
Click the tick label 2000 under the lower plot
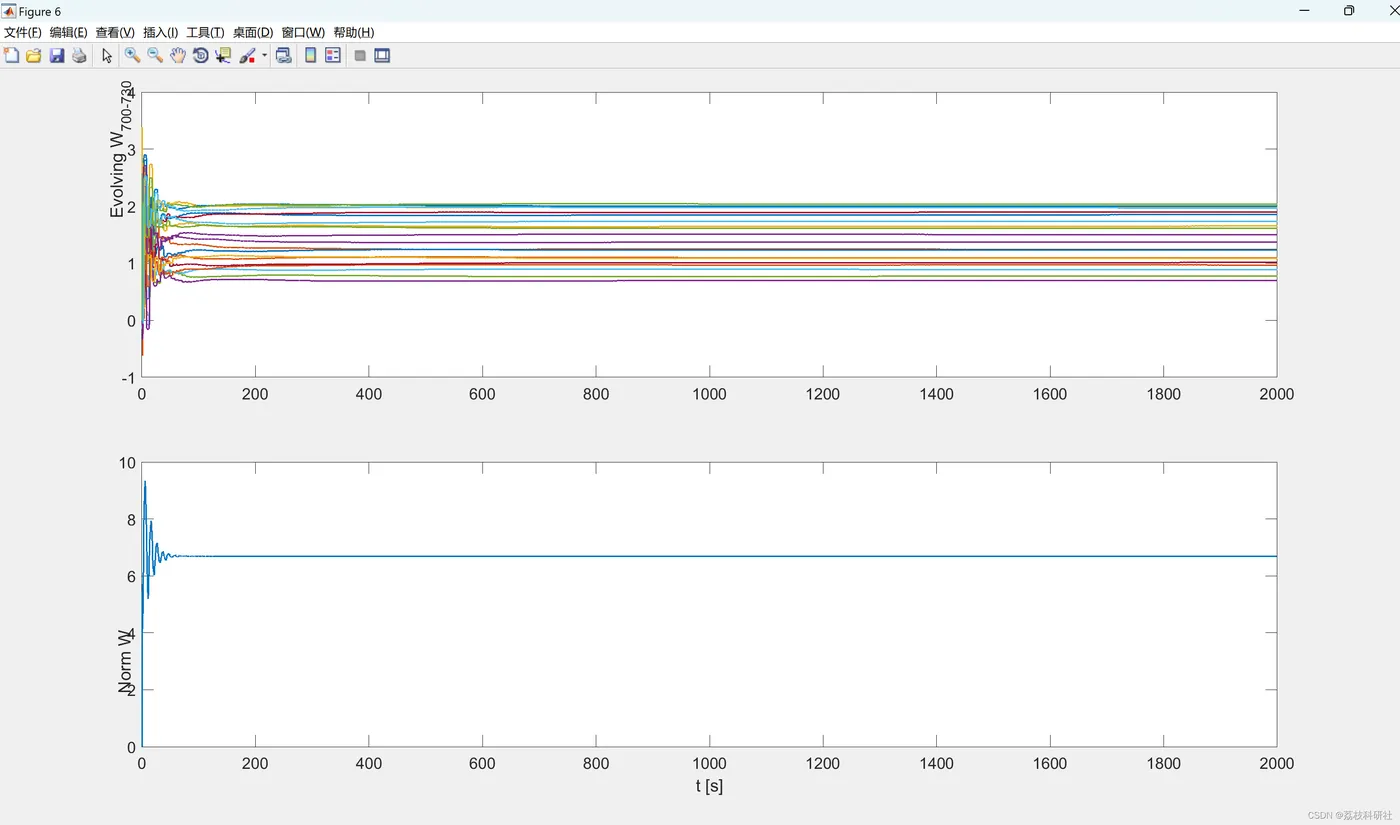click(x=1276, y=763)
